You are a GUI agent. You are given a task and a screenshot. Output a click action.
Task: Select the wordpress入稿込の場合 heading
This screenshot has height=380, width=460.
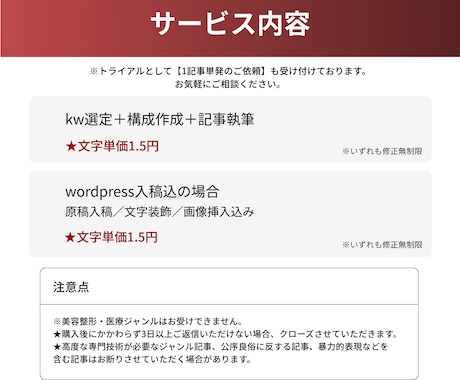(142, 191)
